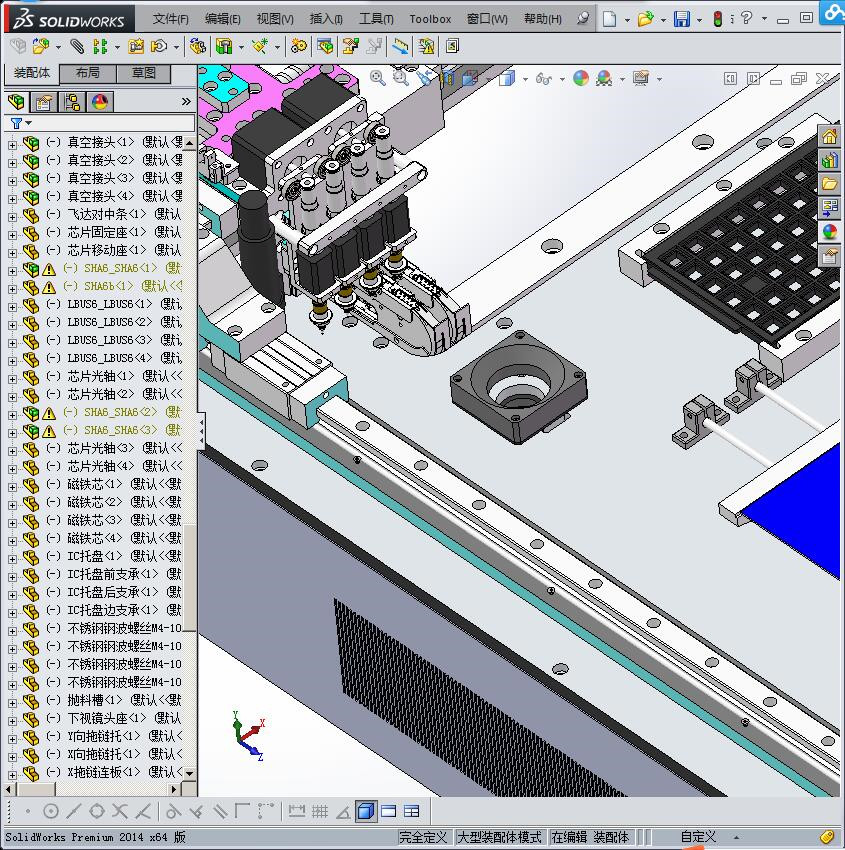
Task: Open Design Library icon in task pane
Action: (829, 160)
